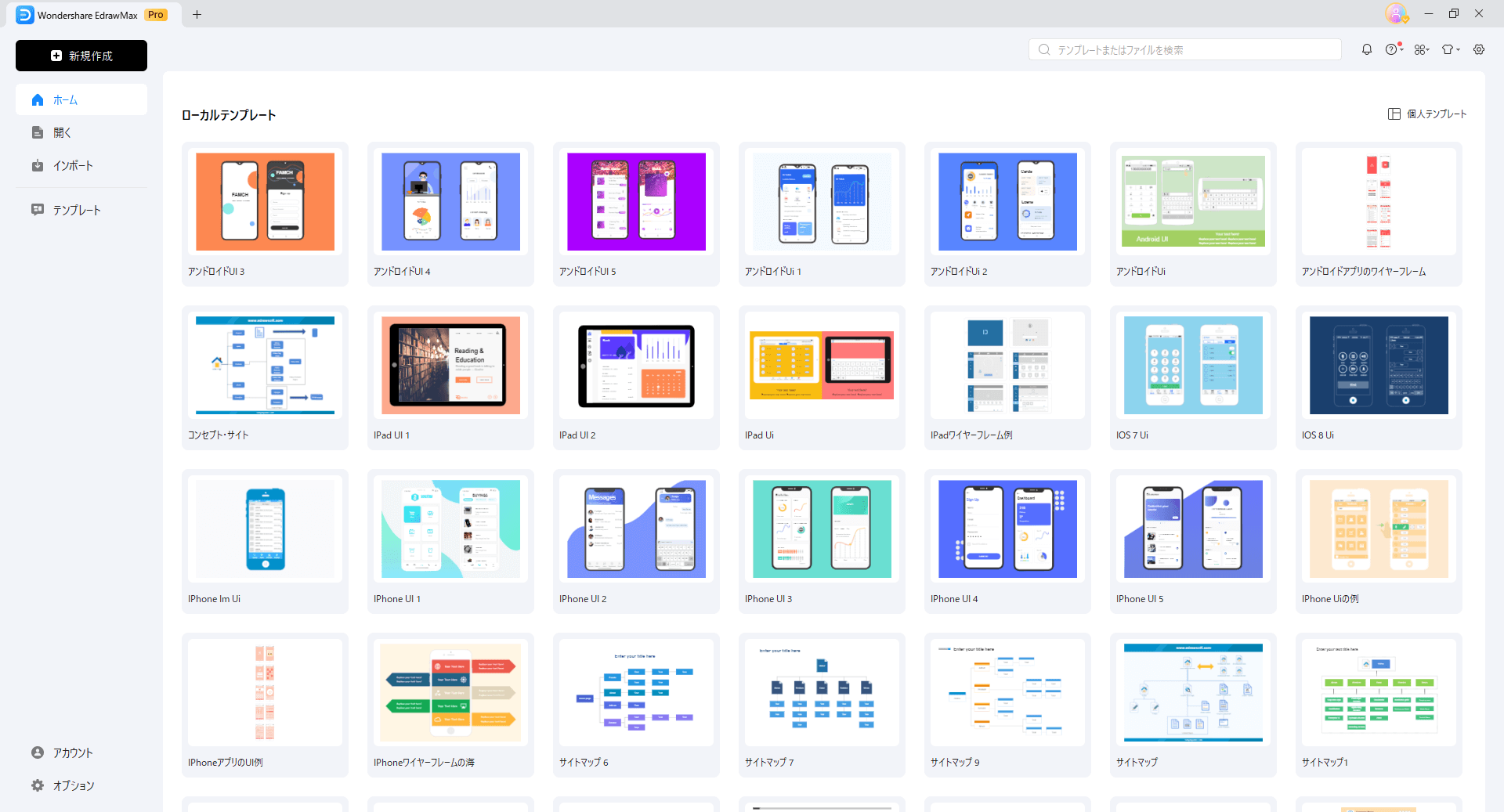Click the Wondershare EdrawMax logo icon
This screenshot has width=1504, height=812.
pyautogui.click(x=25, y=15)
